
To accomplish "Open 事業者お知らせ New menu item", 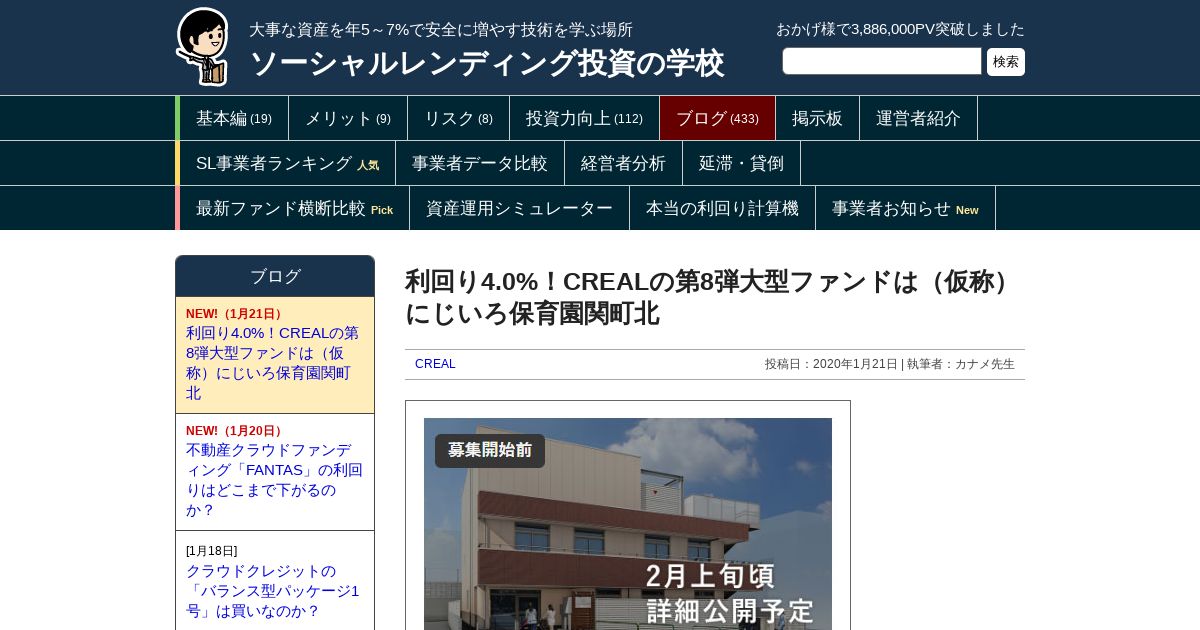I will [x=906, y=208].
